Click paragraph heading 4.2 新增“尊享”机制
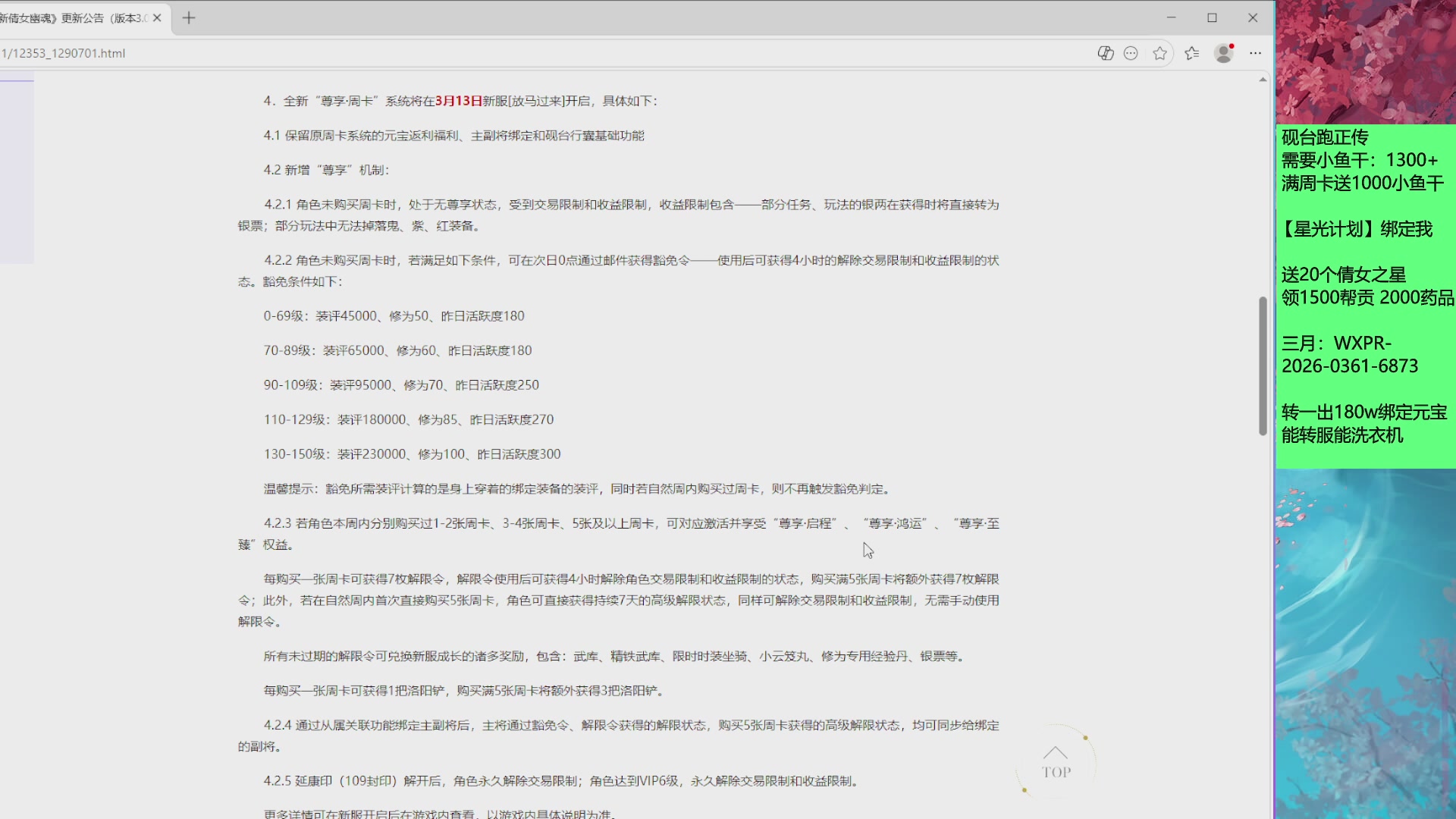1456x819 pixels. coord(326,170)
